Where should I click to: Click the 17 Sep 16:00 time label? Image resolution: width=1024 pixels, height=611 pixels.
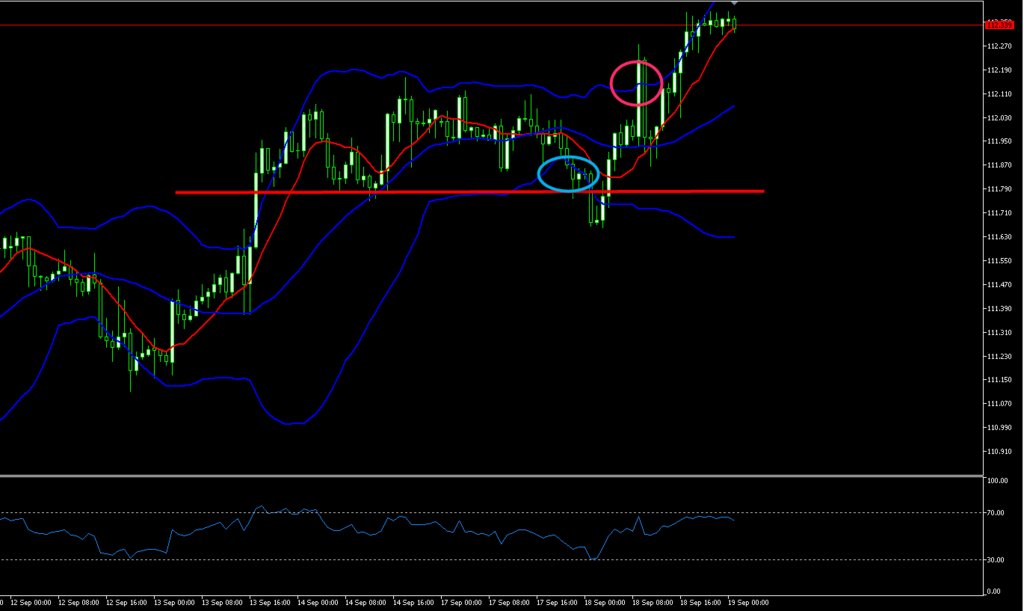[556, 603]
